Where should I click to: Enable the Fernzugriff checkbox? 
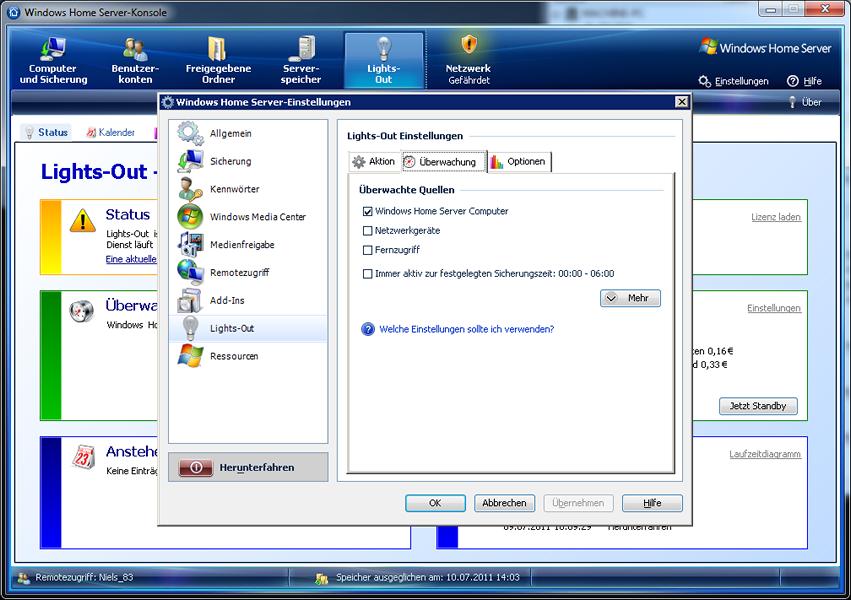pyautogui.click(x=367, y=250)
